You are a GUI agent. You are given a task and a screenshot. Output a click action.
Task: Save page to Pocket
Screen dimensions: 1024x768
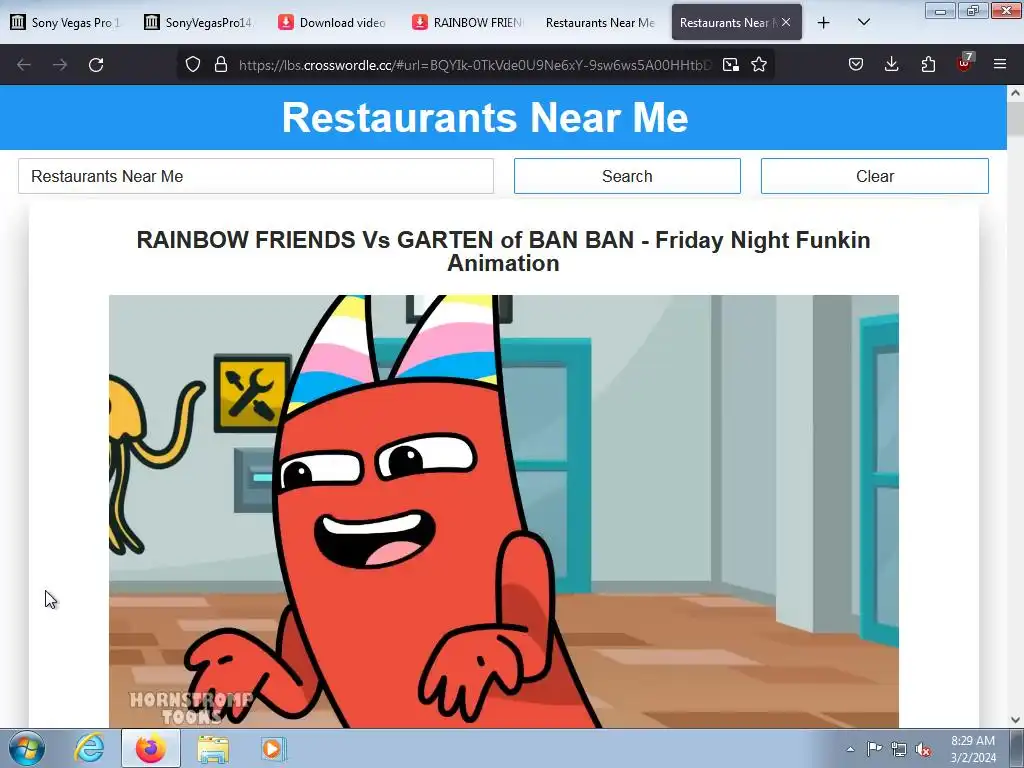(856, 64)
